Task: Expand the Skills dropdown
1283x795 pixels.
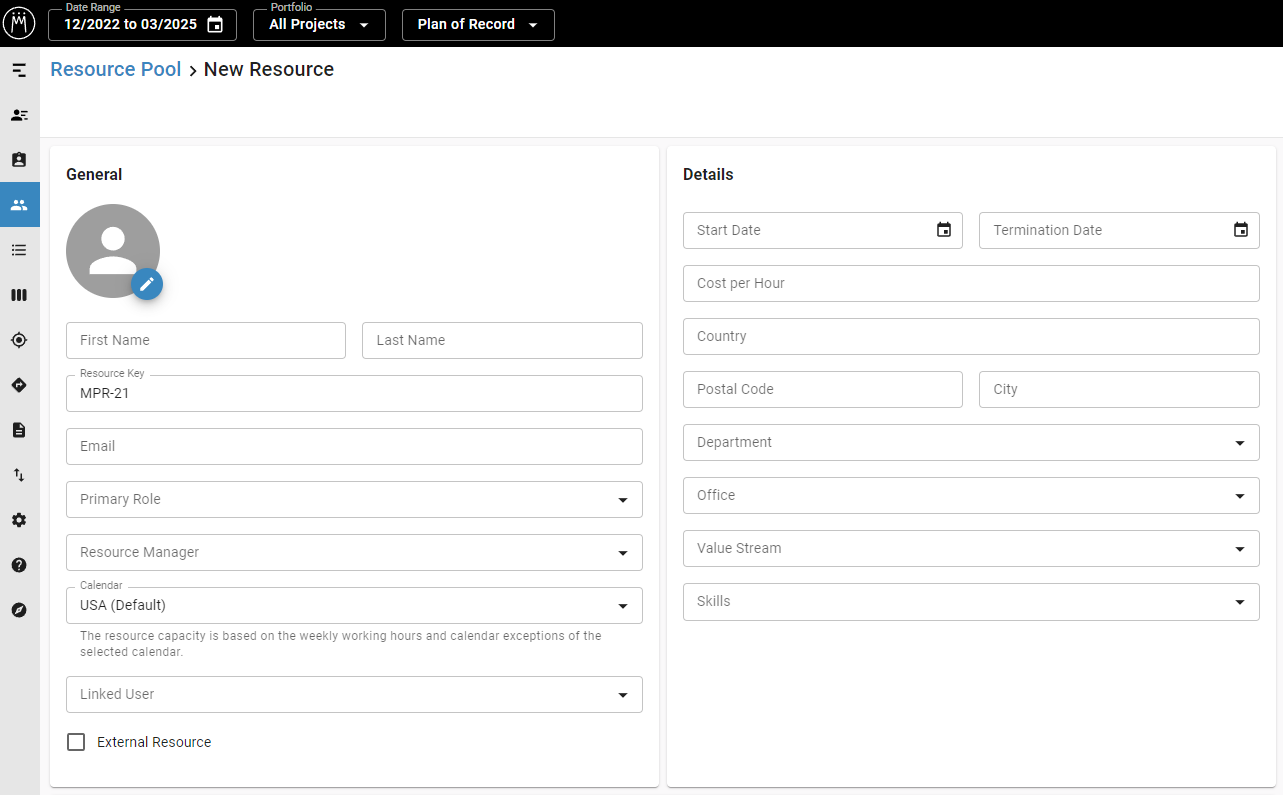Action: coord(971,601)
